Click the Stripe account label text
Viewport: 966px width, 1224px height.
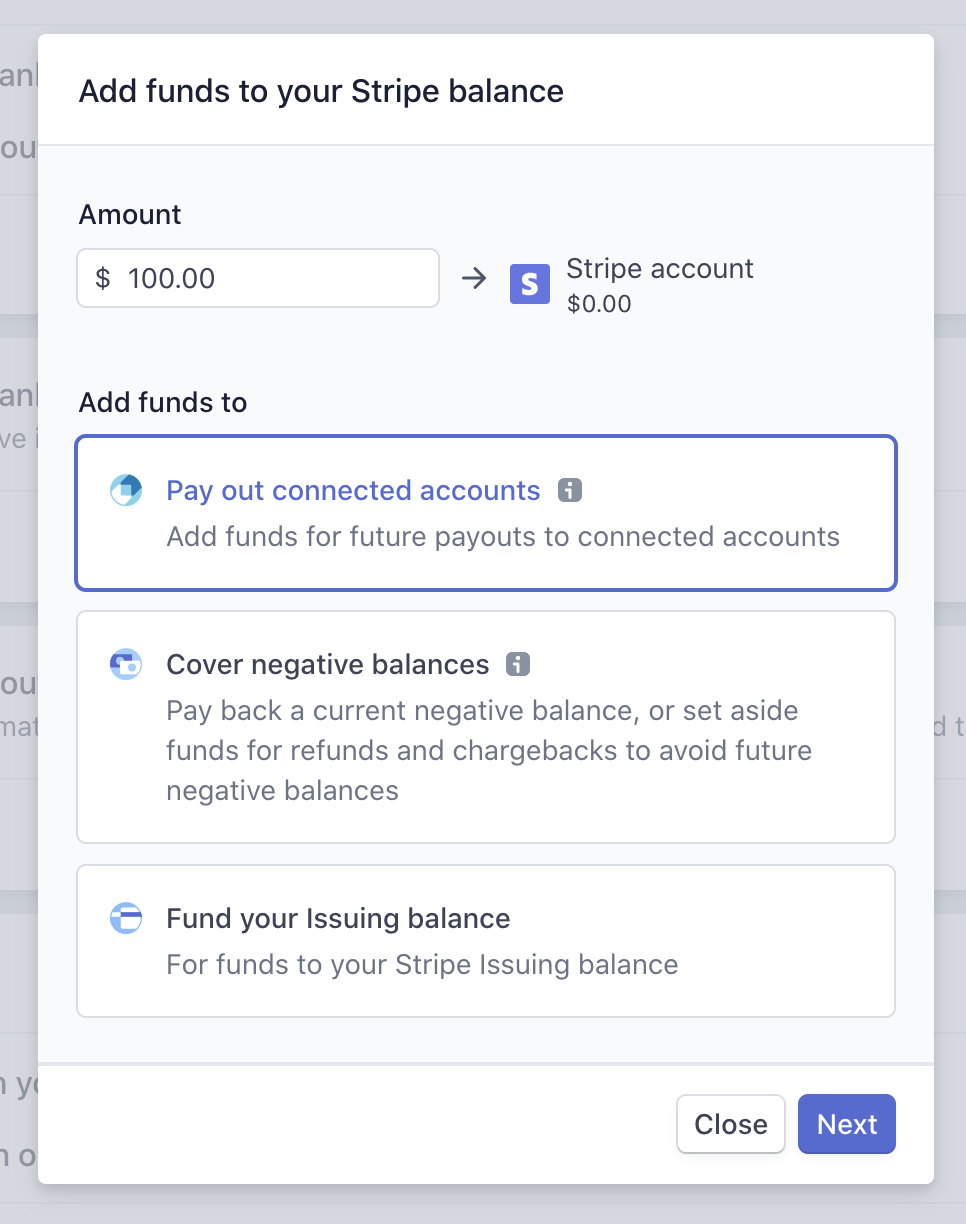point(660,269)
